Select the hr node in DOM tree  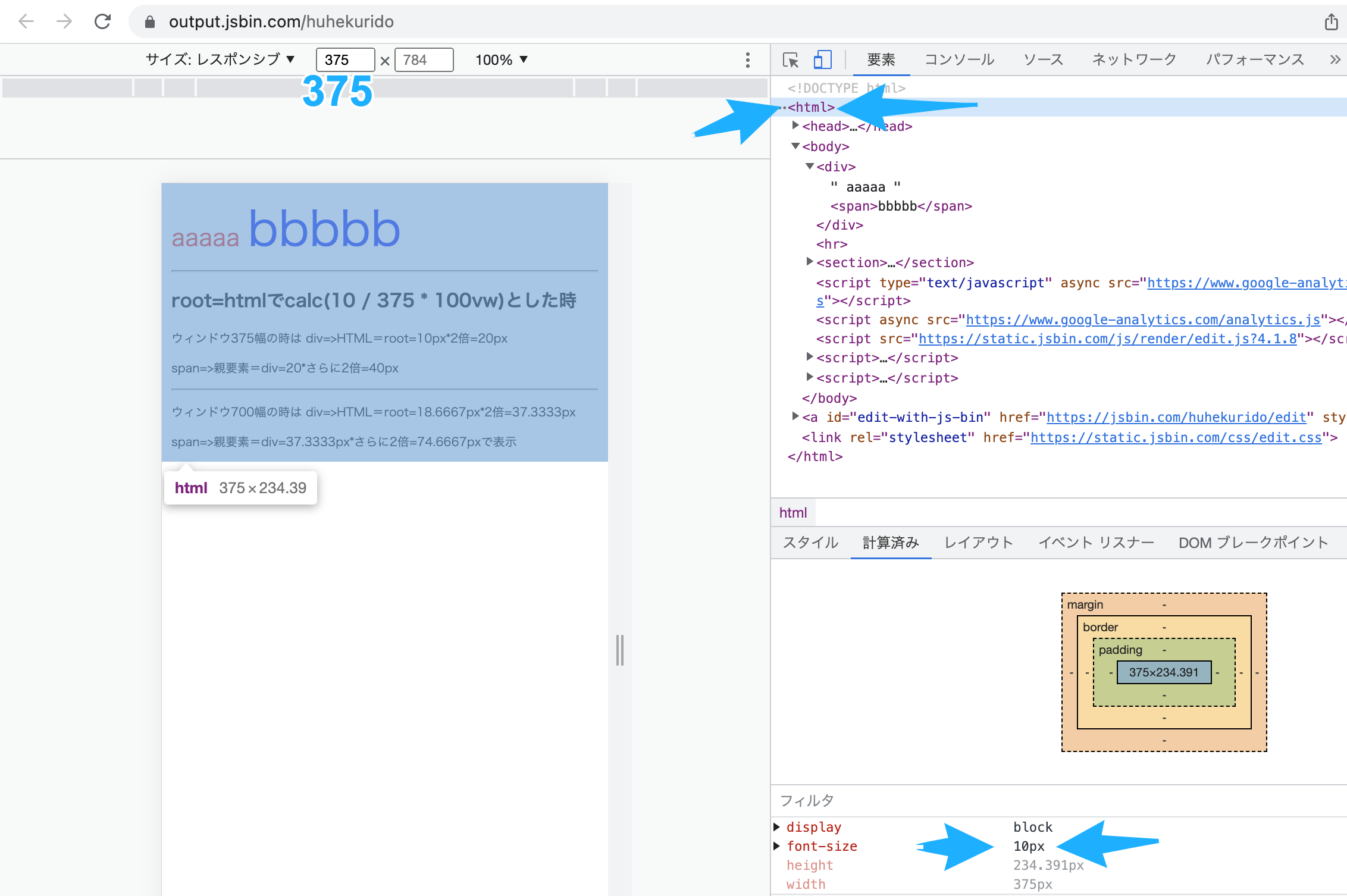pos(832,244)
